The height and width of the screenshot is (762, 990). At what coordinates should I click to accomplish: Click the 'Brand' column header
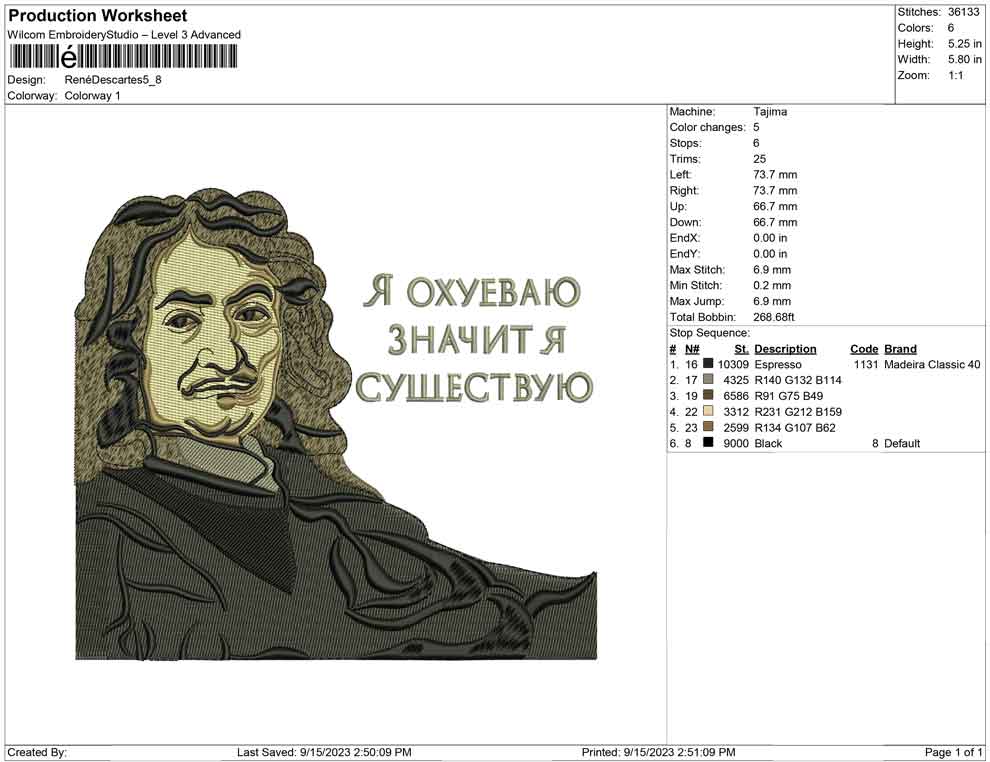900,348
